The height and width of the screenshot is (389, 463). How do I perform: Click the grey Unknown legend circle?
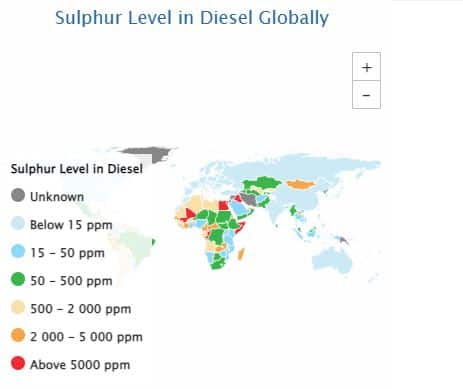(18, 195)
